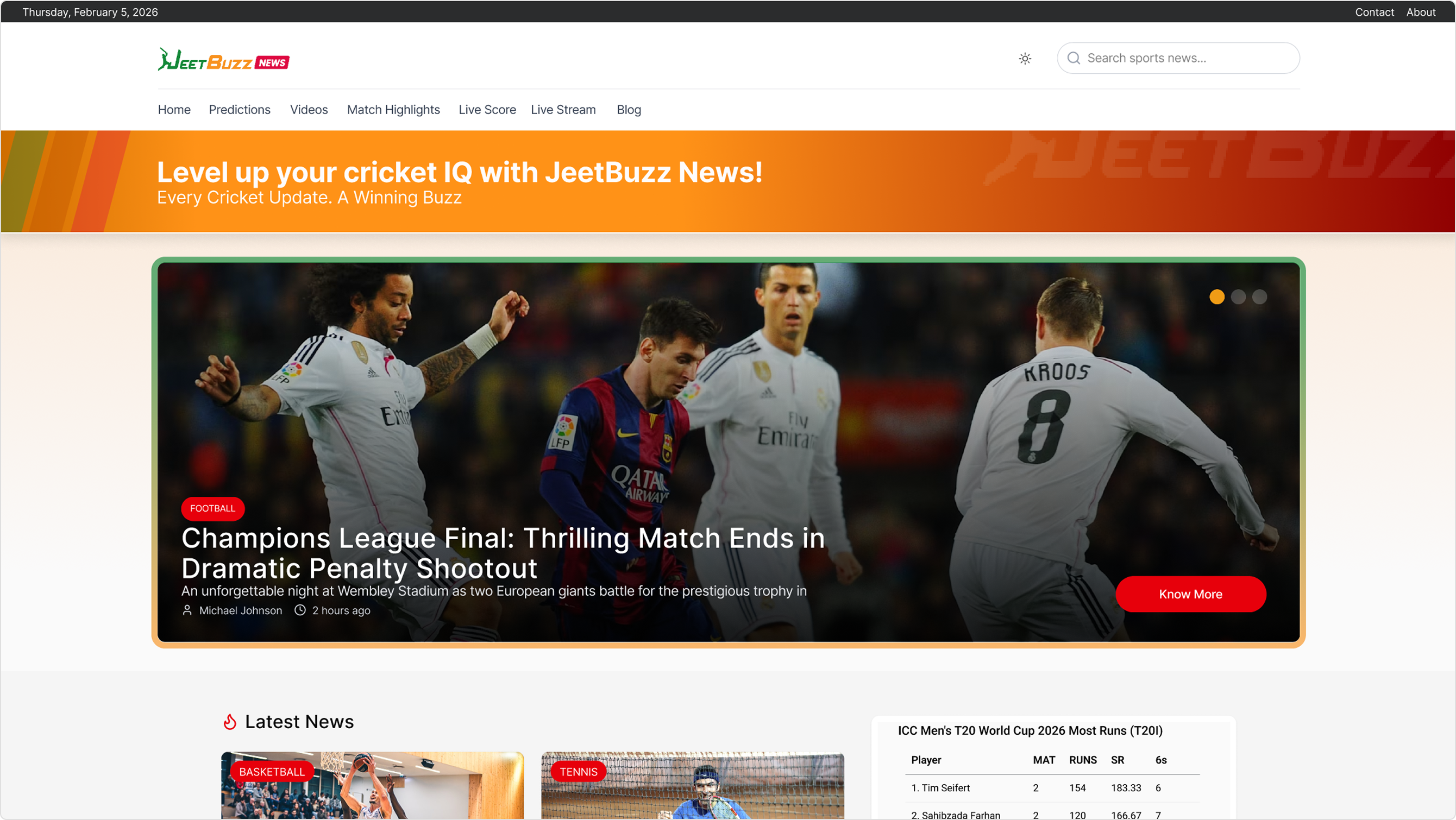Switch to the Live Score tab
The height and width of the screenshot is (820, 1456).
487,110
